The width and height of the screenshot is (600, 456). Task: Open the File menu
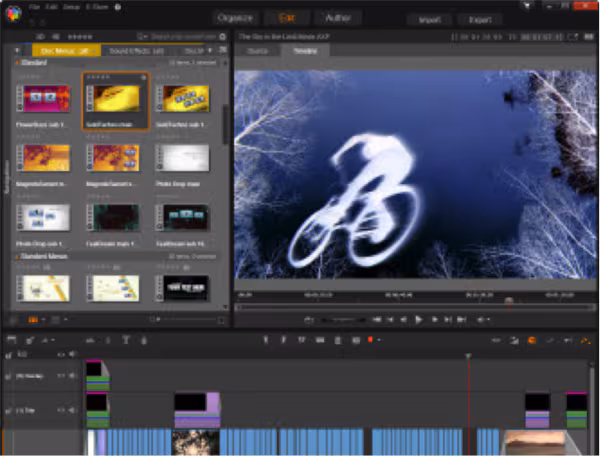point(34,7)
